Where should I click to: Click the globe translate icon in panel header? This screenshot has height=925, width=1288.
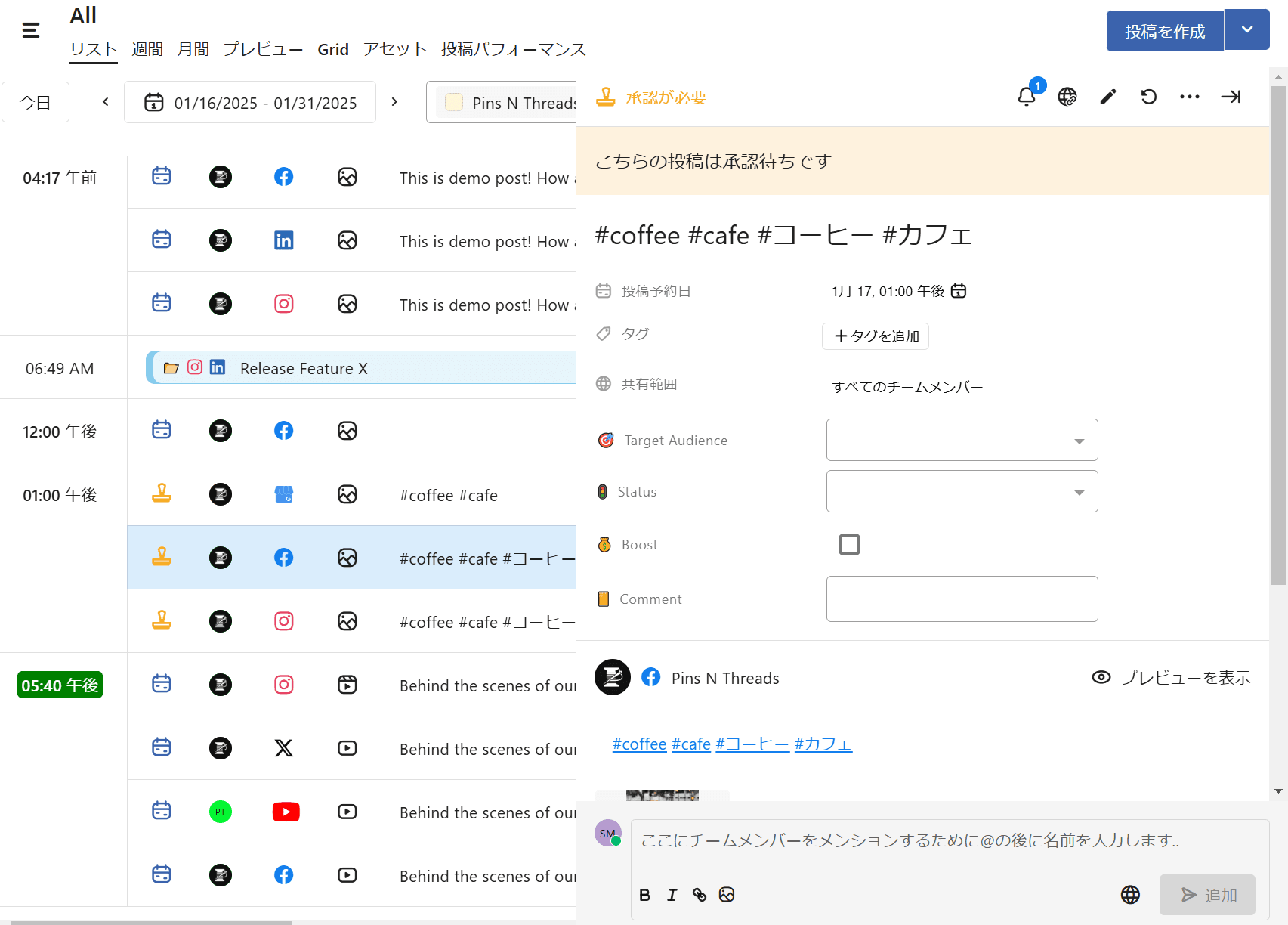1067,97
